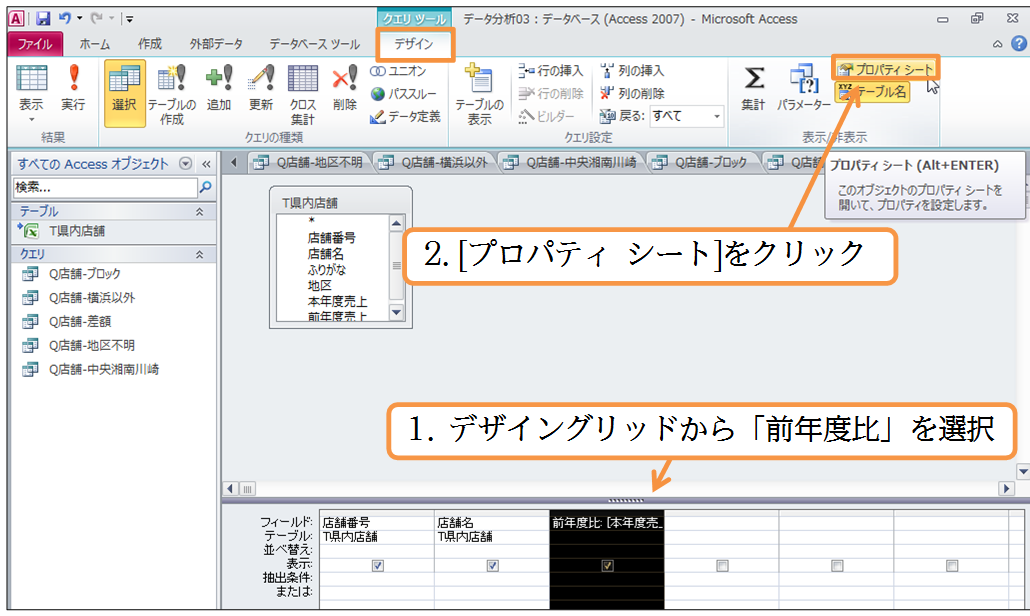Viewport: 1030px width, 616px height.
Task: Uncheck the Show box under 店舗名 column
Action: tap(492, 565)
